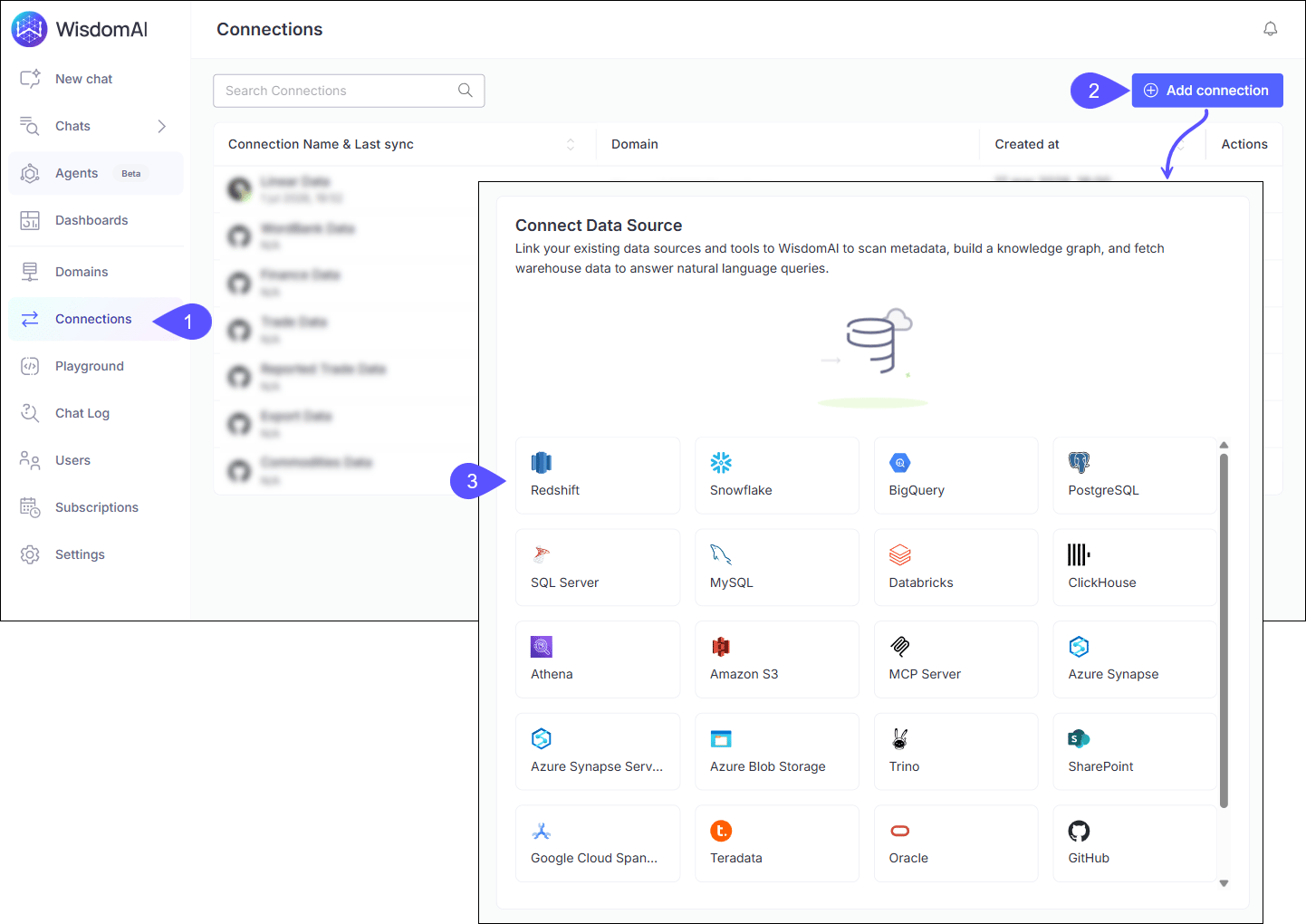The height and width of the screenshot is (924, 1306).
Task: Select the MCP Server icon
Action: [x=900, y=647]
